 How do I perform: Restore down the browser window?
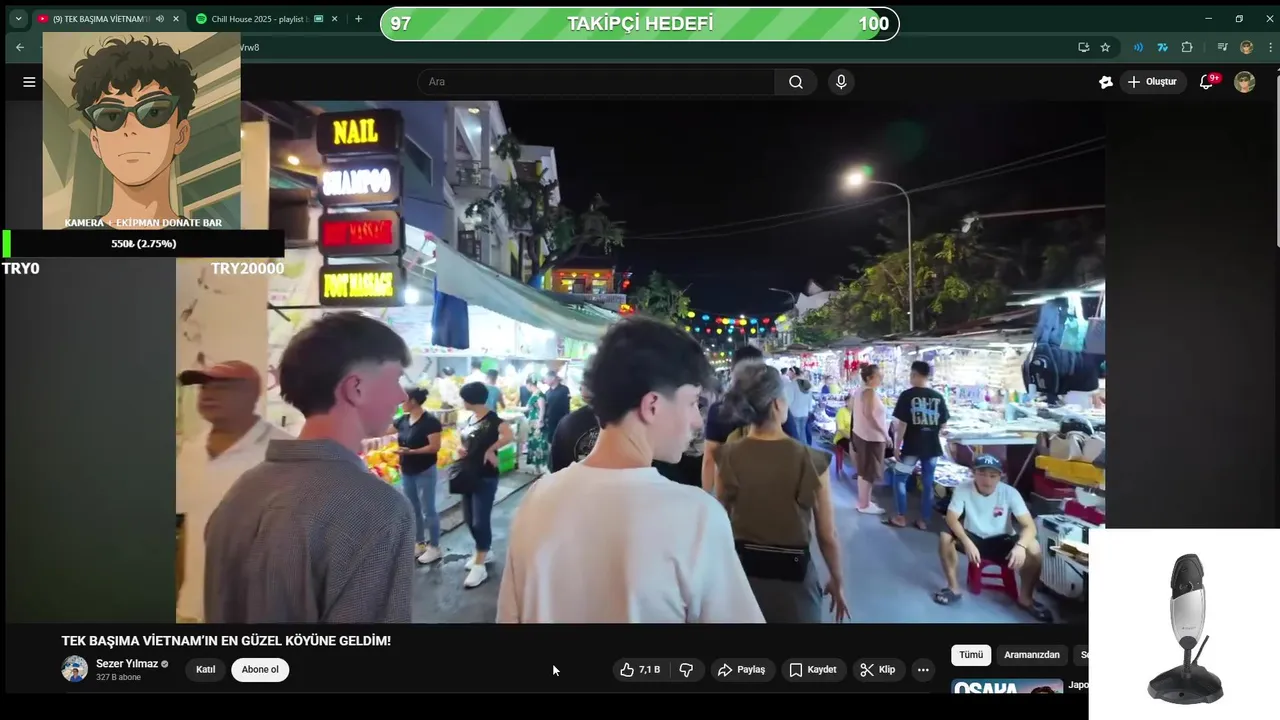pyautogui.click(x=1239, y=19)
